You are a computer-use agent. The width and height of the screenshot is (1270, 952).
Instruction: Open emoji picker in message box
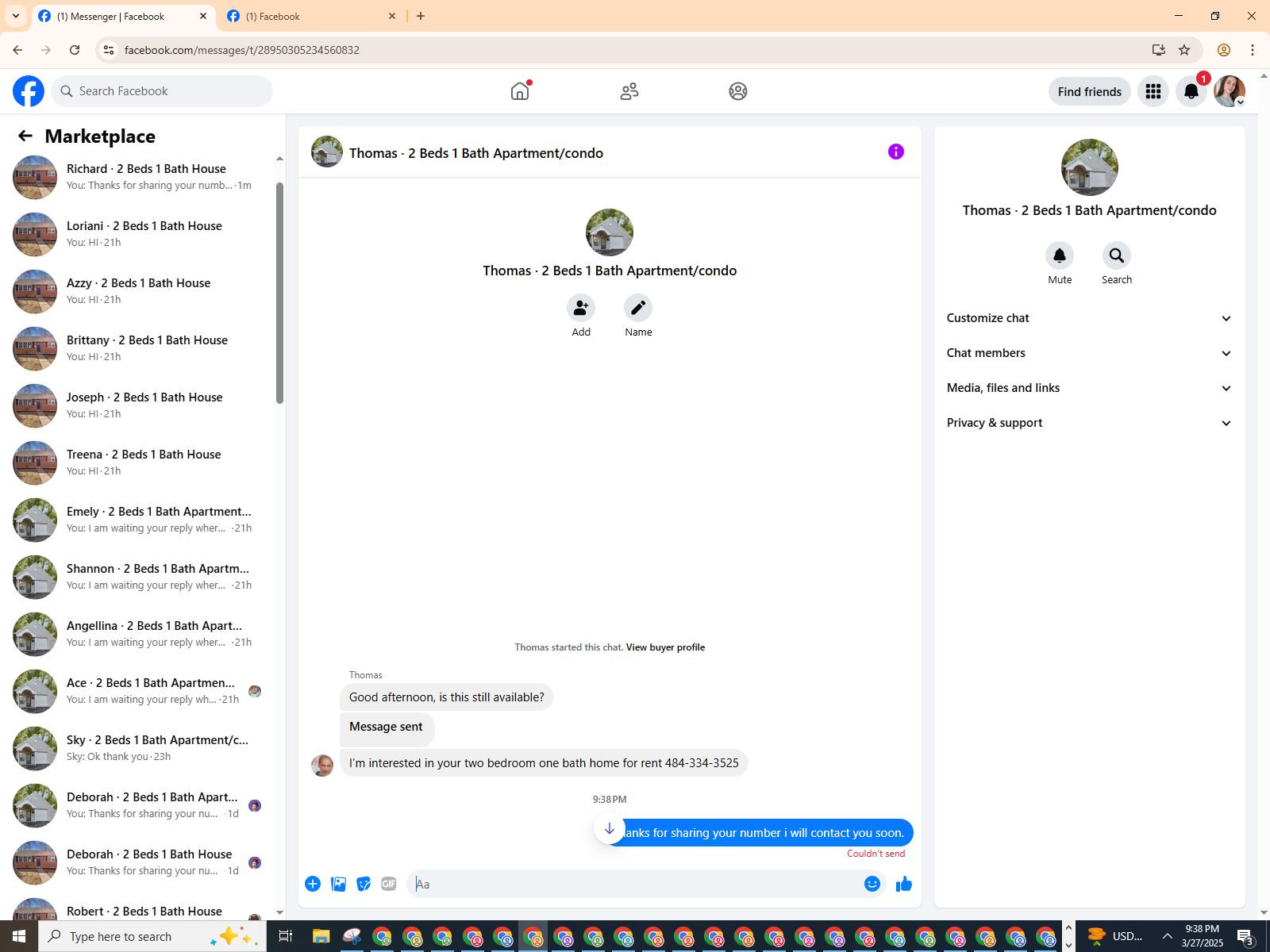[x=872, y=884]
